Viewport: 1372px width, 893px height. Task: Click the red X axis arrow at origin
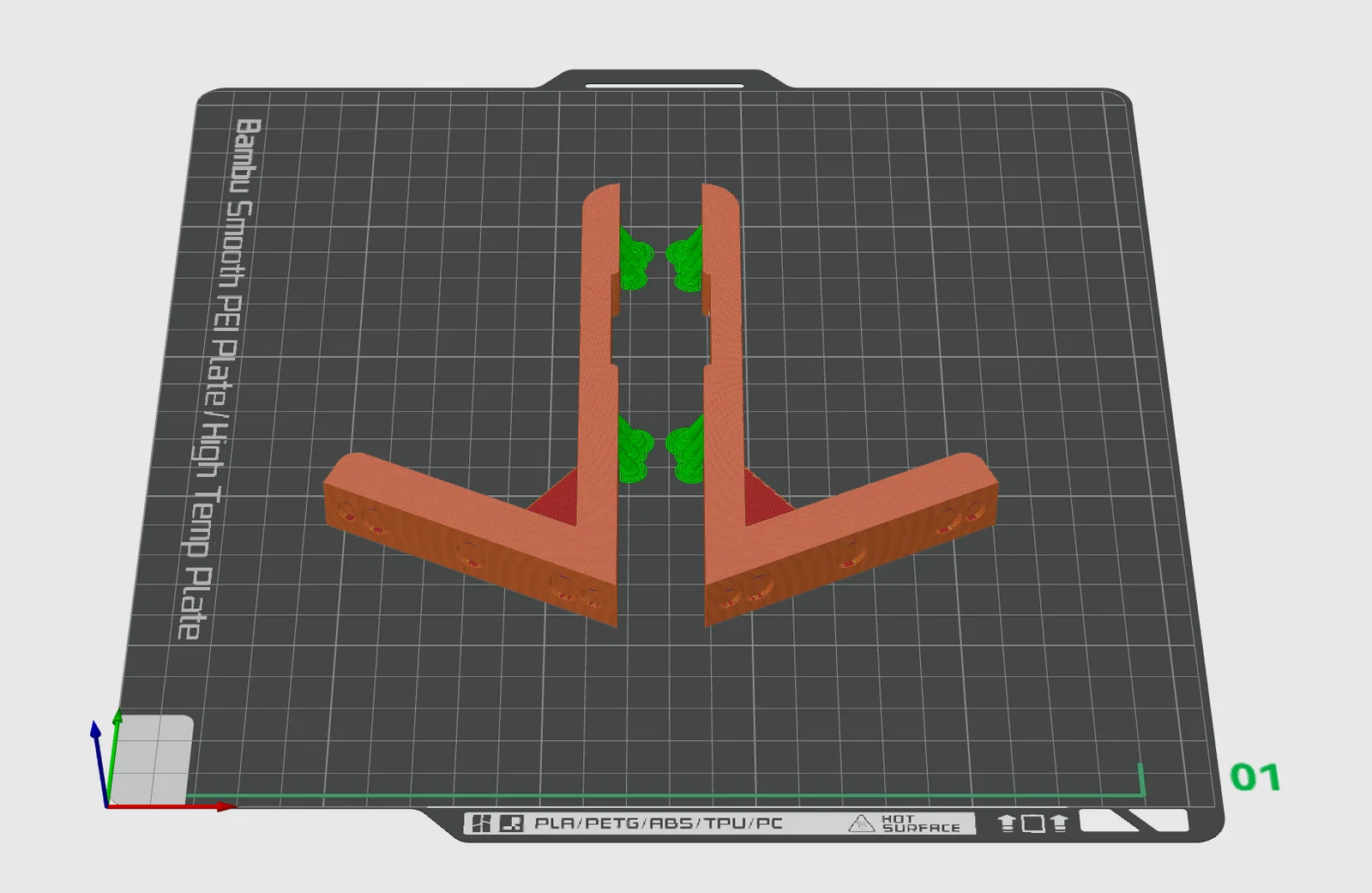click(x=170, y=806)
